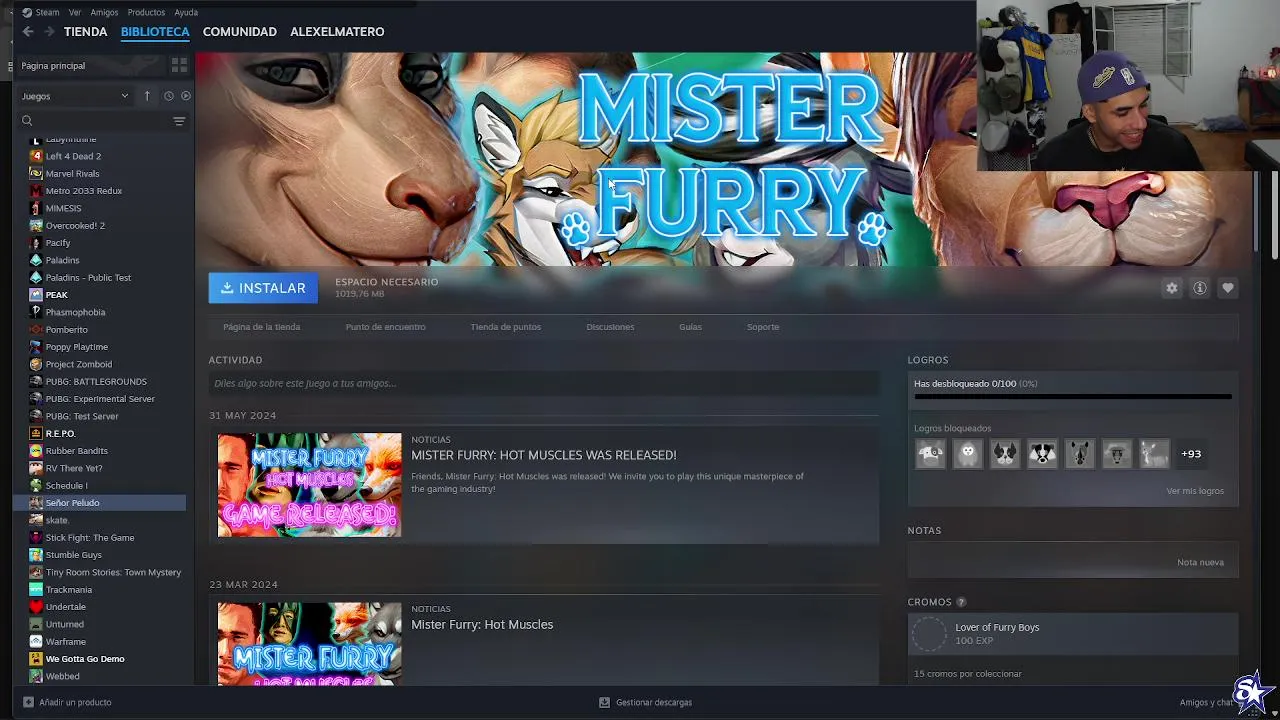
Task: Select Marvel Rivals in game list
Action: pyautogui.click(x=72, y=174)
